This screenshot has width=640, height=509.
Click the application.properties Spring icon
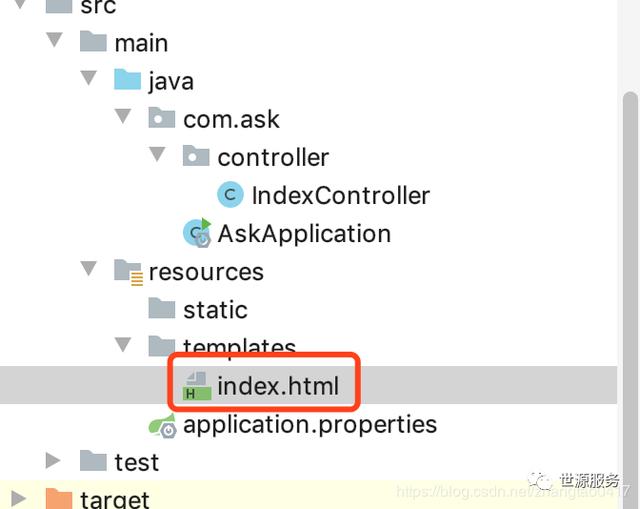click(163, 424)
